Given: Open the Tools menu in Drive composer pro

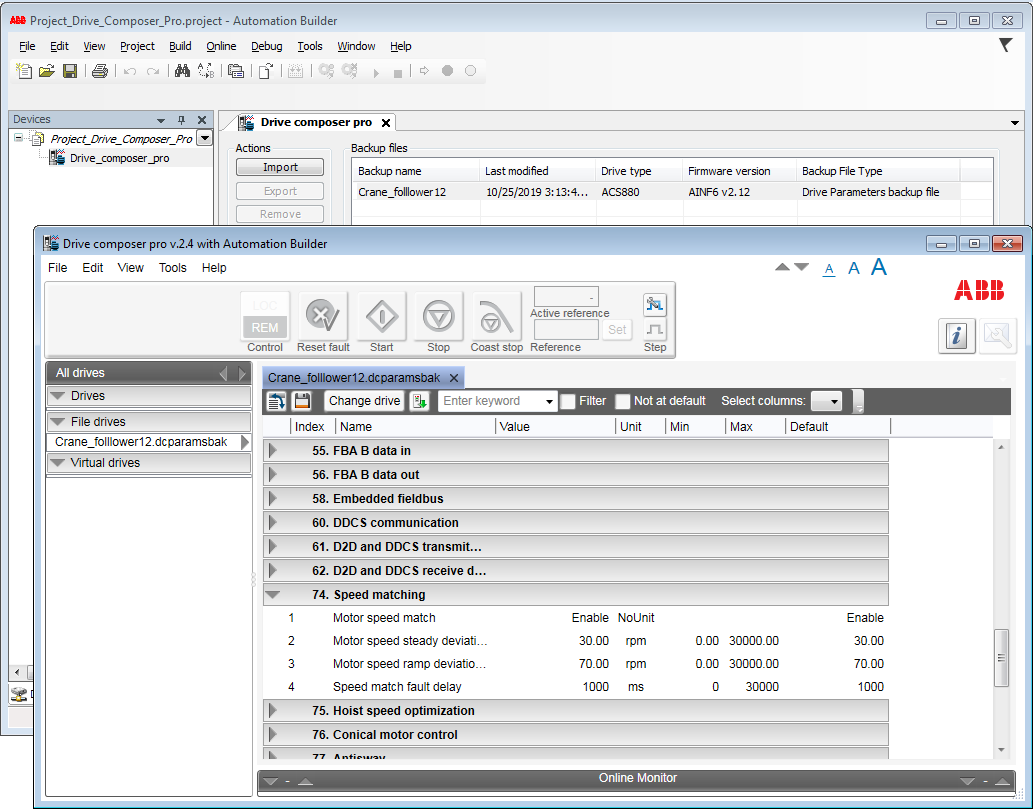Looking at the screenshot, I should pyautogui.click(x=172, y=267).
